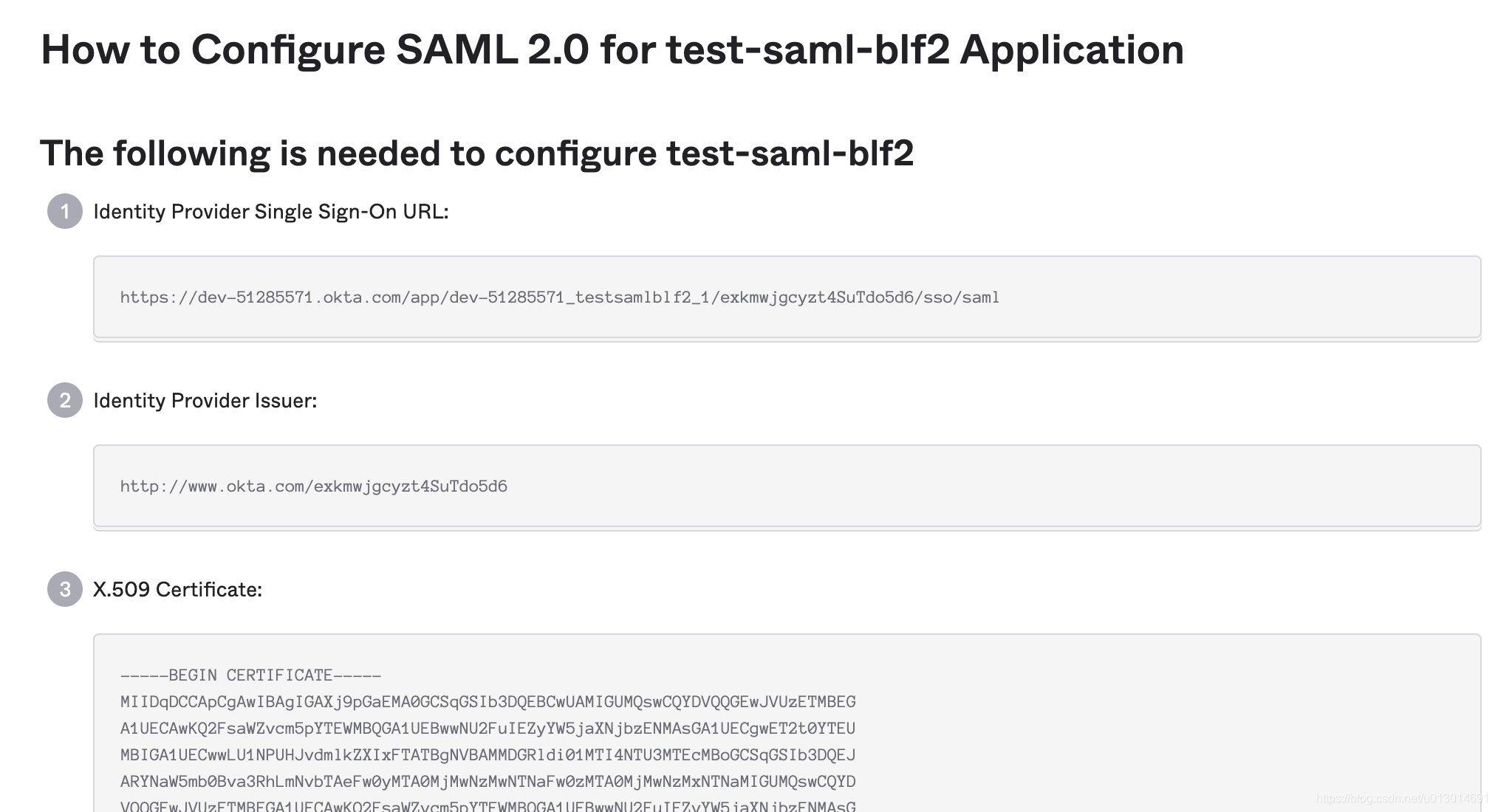Click the step 3 number badge
1495x812 pixels.
65,590
